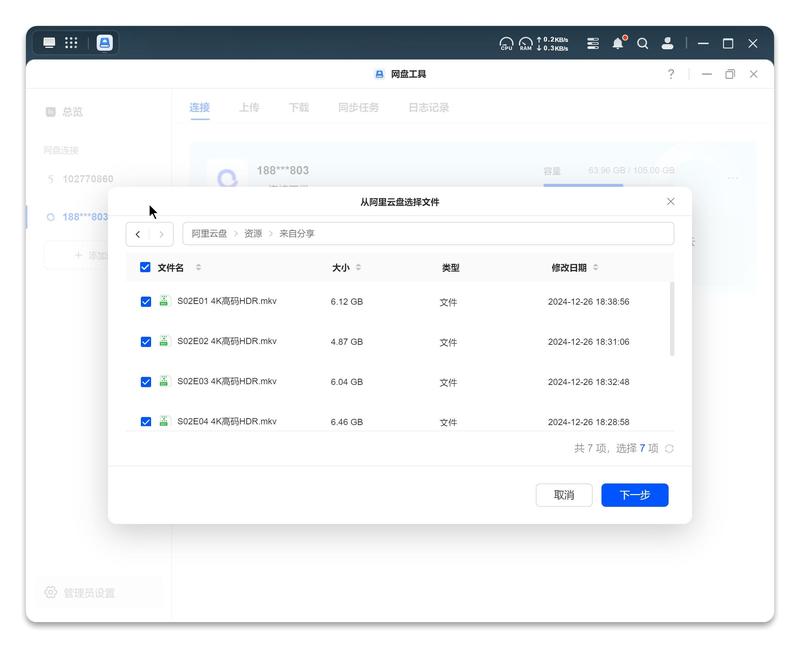Uncheck the S02E01 4K高码HDR.mkv checkbox
The width and height of the screenshot is (800, 648).
click(146, 302)
